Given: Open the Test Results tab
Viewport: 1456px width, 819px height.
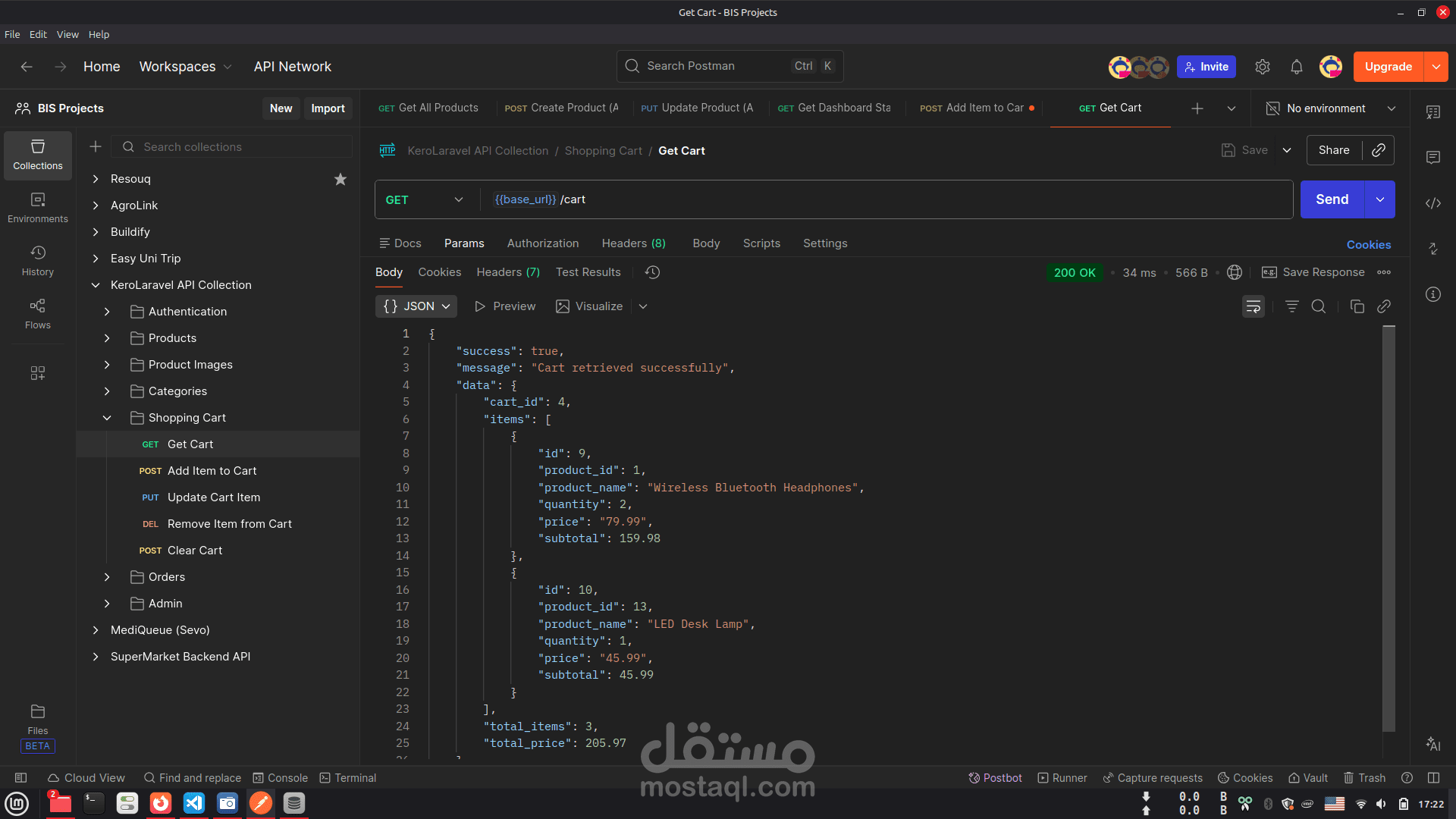Looking at the screenshot, I should tap(588, 272).
